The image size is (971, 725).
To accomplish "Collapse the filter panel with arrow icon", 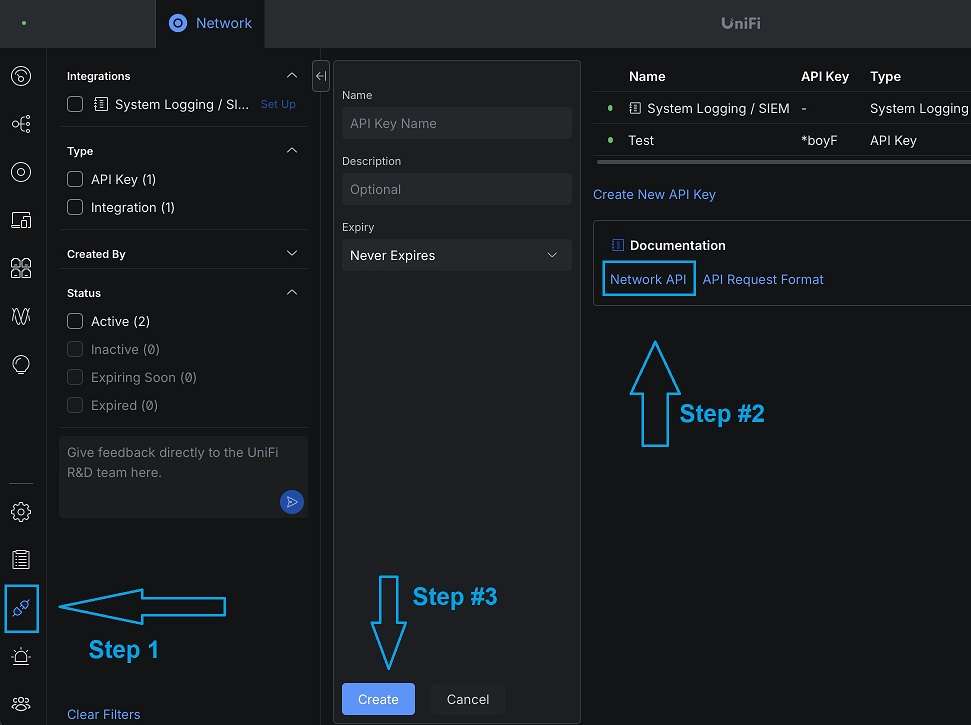I will [321, 76].
